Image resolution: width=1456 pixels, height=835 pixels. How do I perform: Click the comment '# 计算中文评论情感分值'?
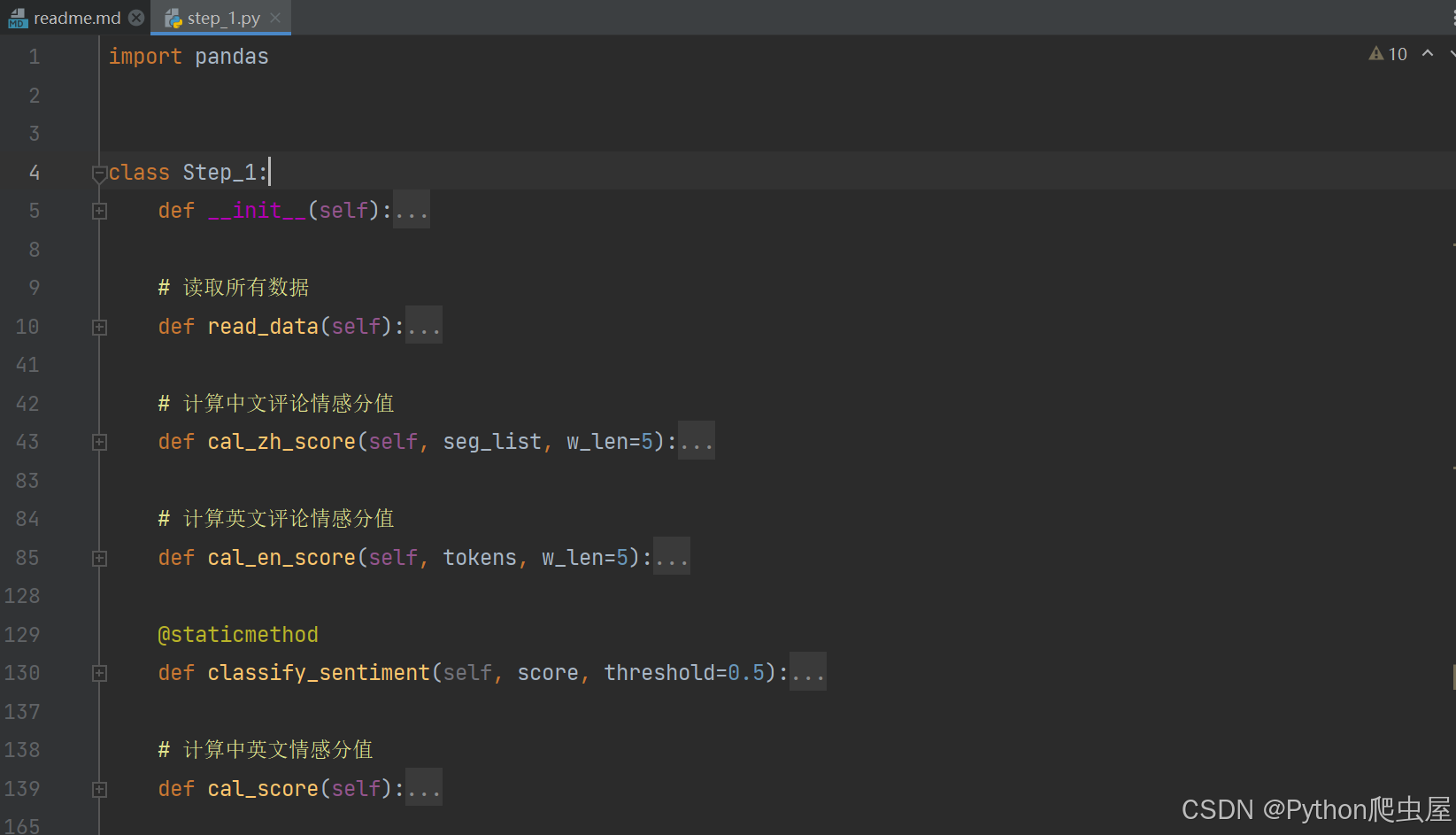276,404
